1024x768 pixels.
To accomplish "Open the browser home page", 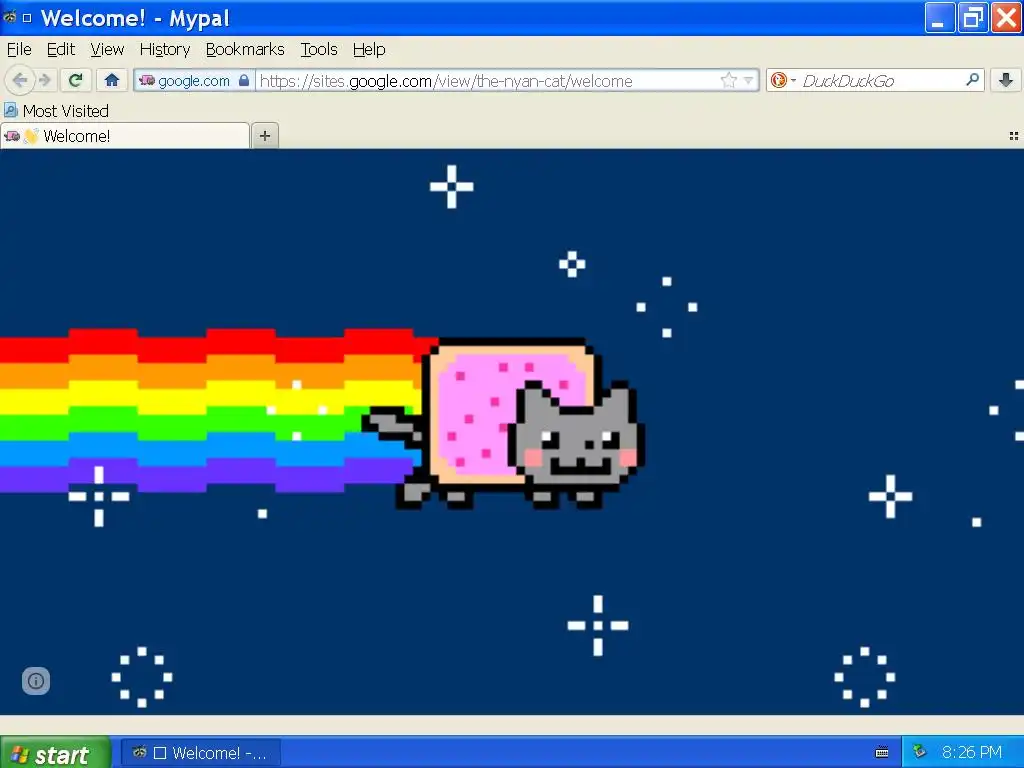I will pos(112,80).
